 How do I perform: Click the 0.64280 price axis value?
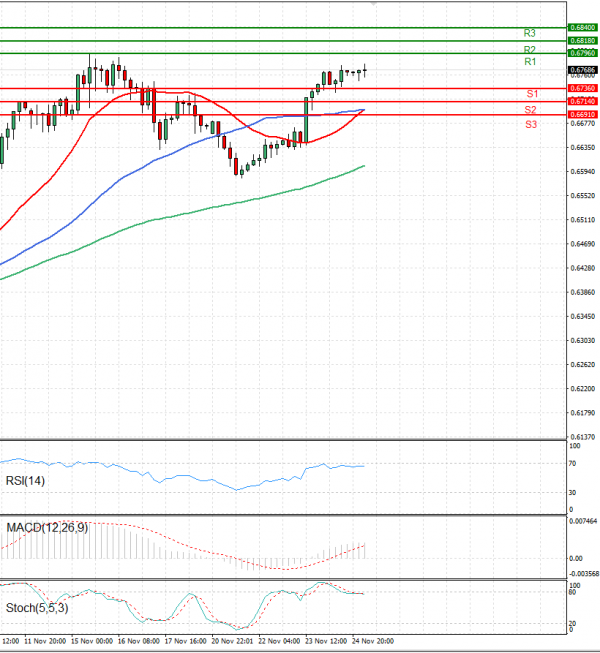(x=583, y=268)
